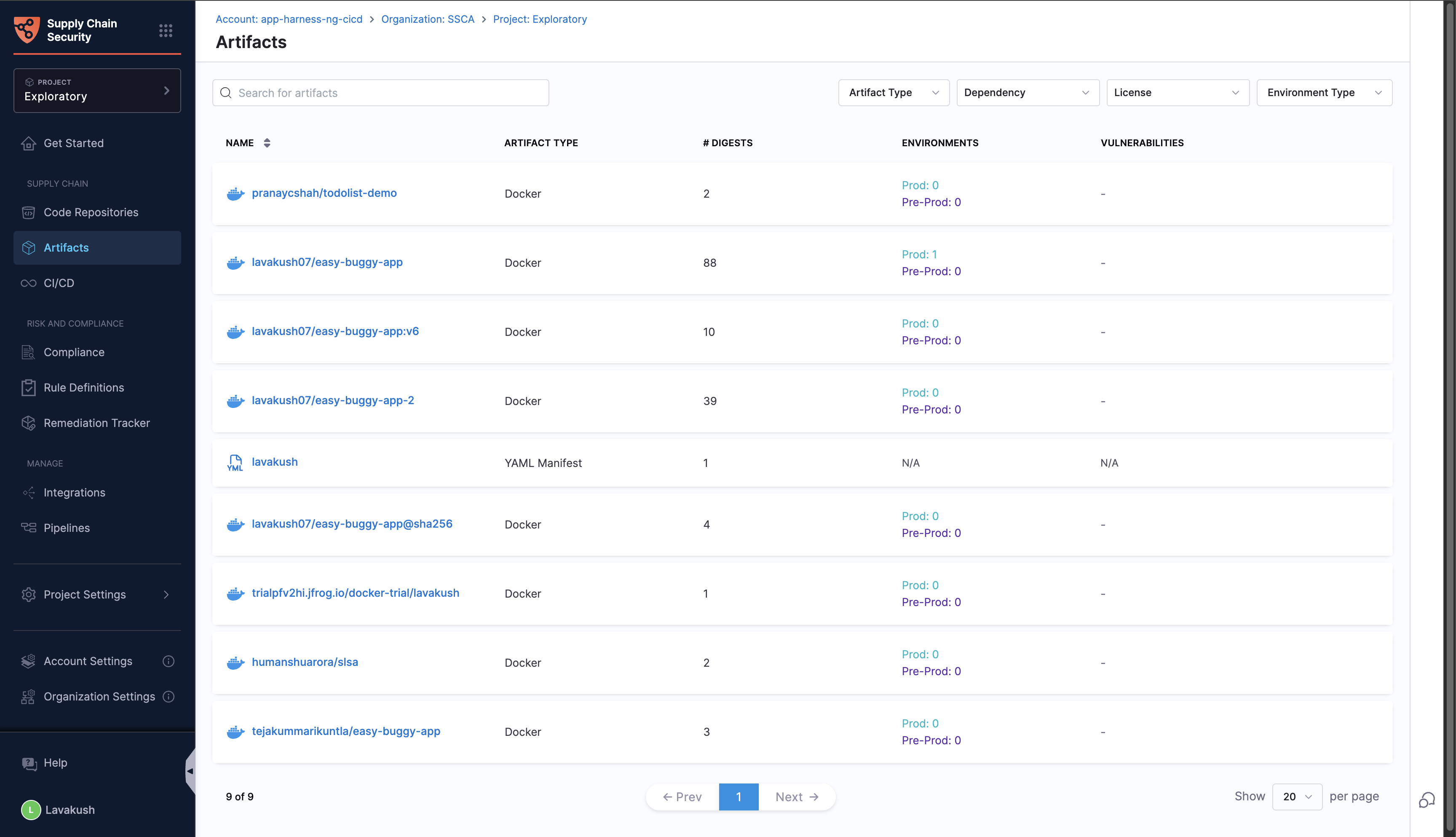The width and height of the screenshot is (1456, 837).
Task: Click the YAML manifest icon for lavakush
Action: click(x=235, y=463)
